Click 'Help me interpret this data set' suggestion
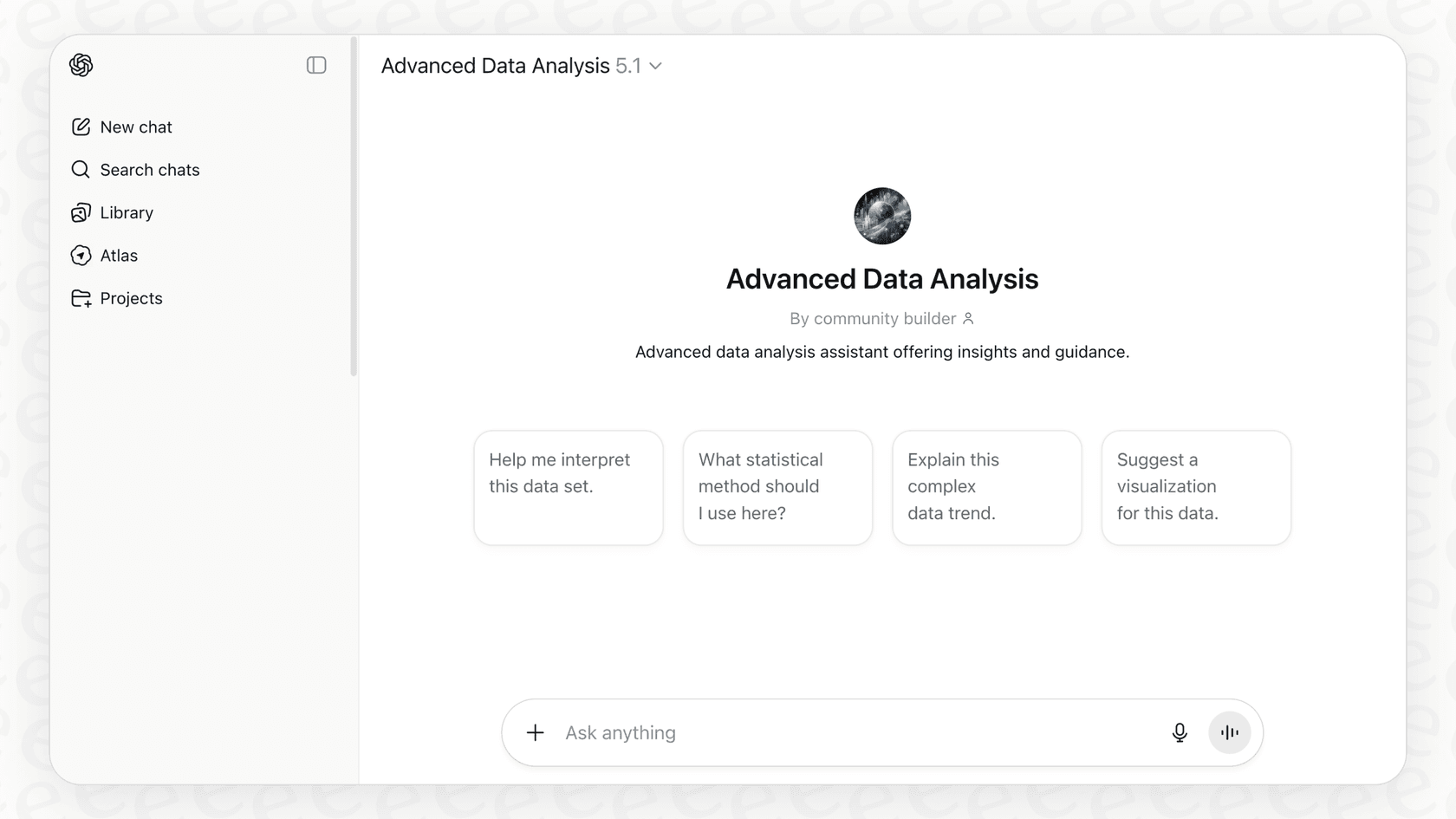Viewport: 1456px width, 819px height. click(x=568, y=487)
